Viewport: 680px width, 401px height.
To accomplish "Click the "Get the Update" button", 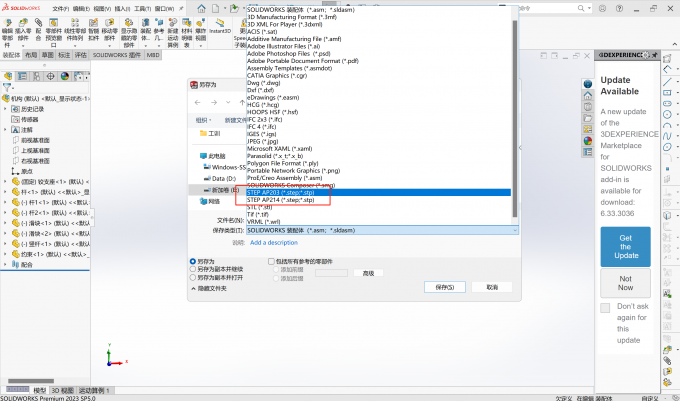I will point(625,247).
